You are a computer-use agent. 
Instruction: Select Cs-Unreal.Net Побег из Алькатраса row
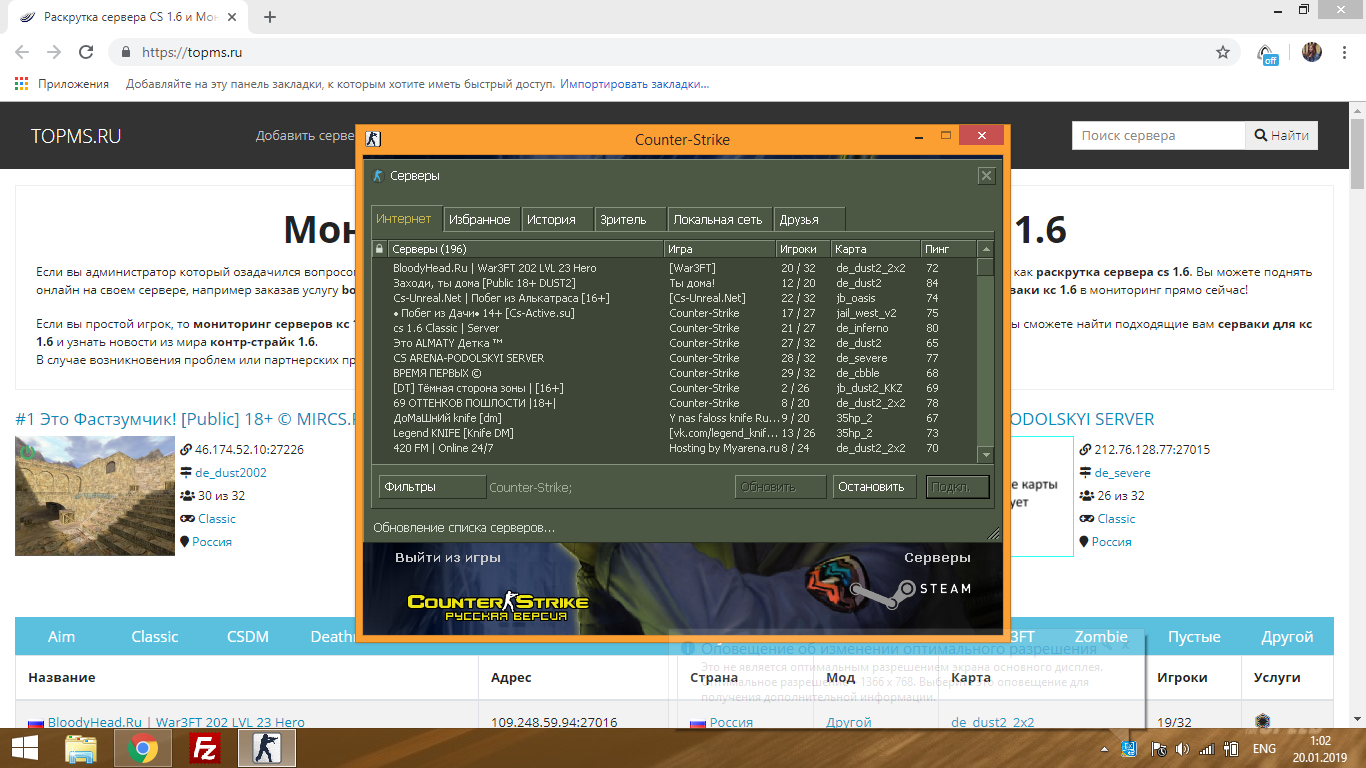pos(673,298)
